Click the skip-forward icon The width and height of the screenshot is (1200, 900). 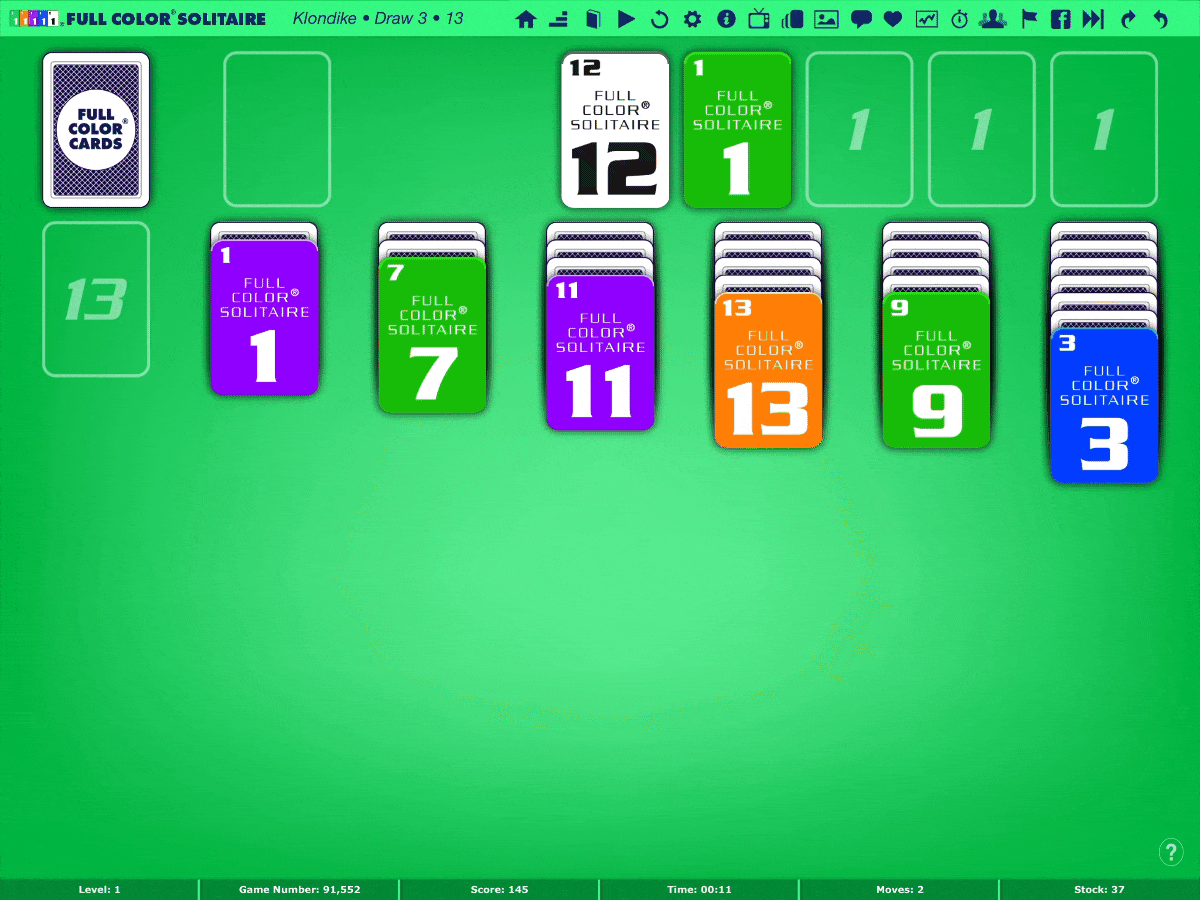tap(1094, 19)
